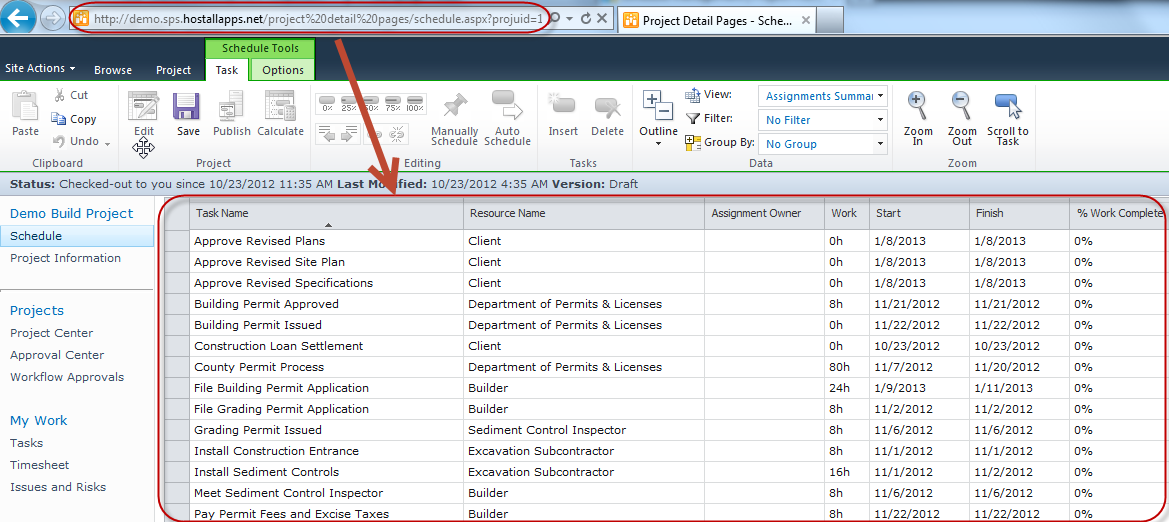Mark task as 0% complete
Image resolution: width=1169 pixels, height=522 pixels.
click(327, 103)
